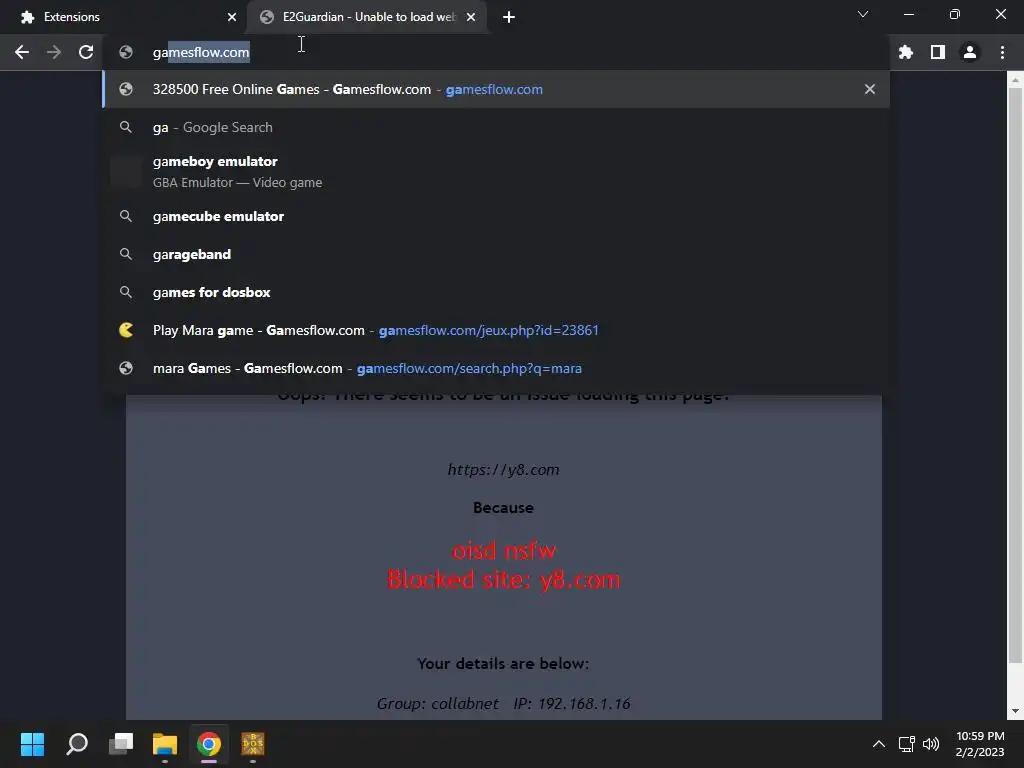The height and width of the screenshot is (768, 1024).
Task: Reload the current page
Action: (x=86, y=52)
